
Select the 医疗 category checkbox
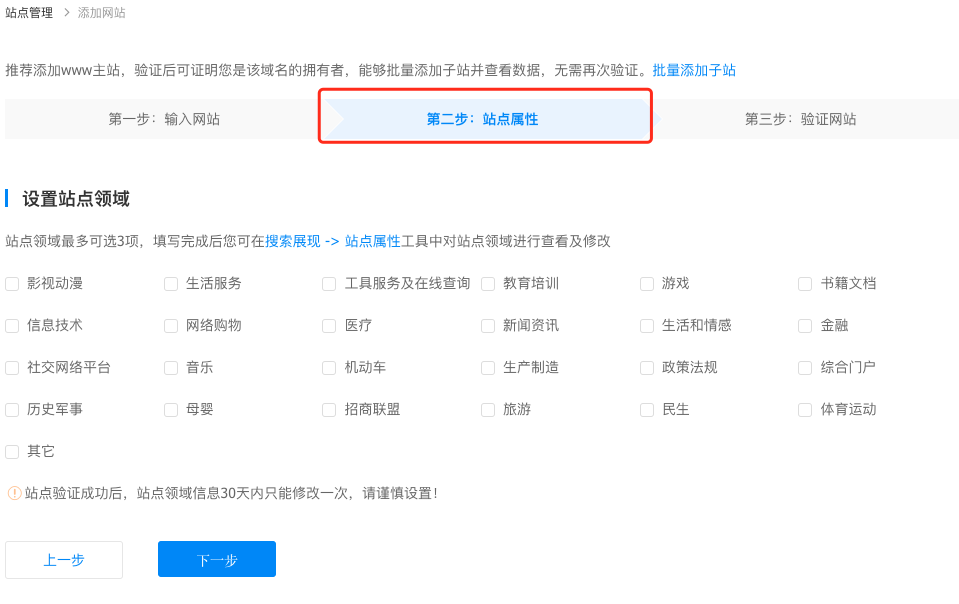tap(328, 325)
